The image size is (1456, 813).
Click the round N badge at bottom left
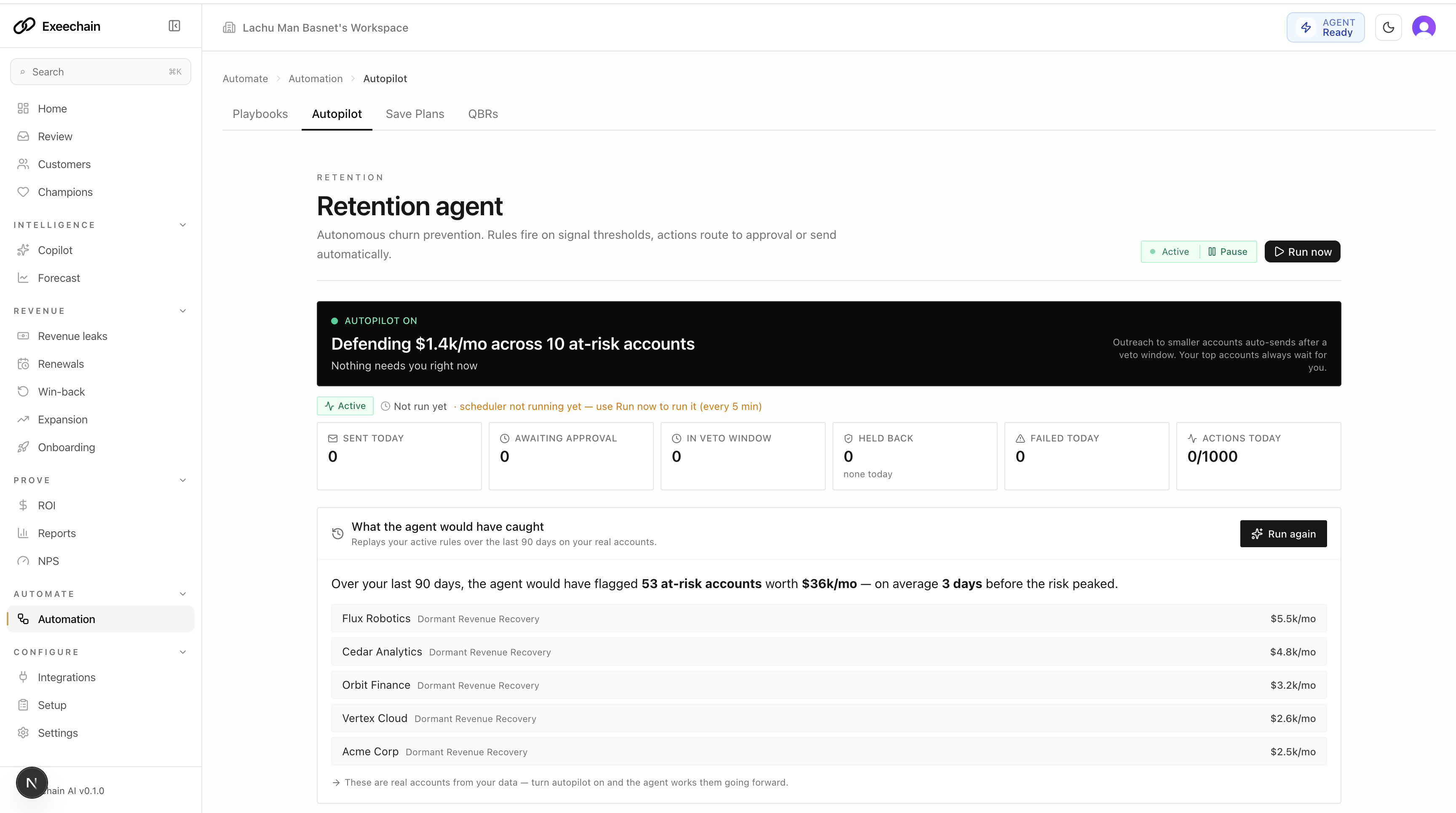point(32,783)
